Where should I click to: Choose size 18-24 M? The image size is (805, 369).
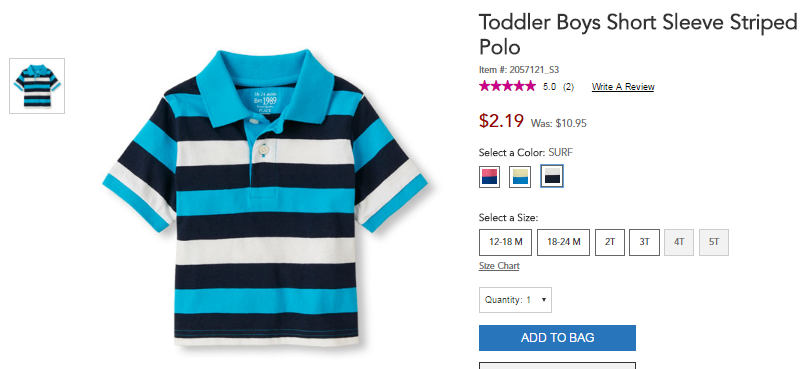pos(564,242)
